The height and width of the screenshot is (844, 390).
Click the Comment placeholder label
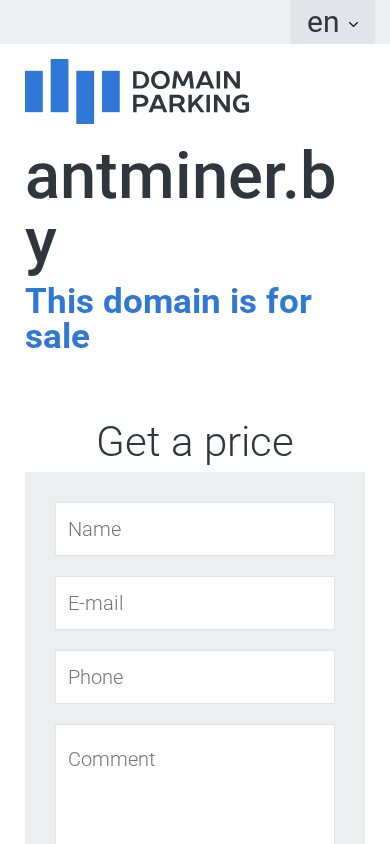[x=112, y=759]
